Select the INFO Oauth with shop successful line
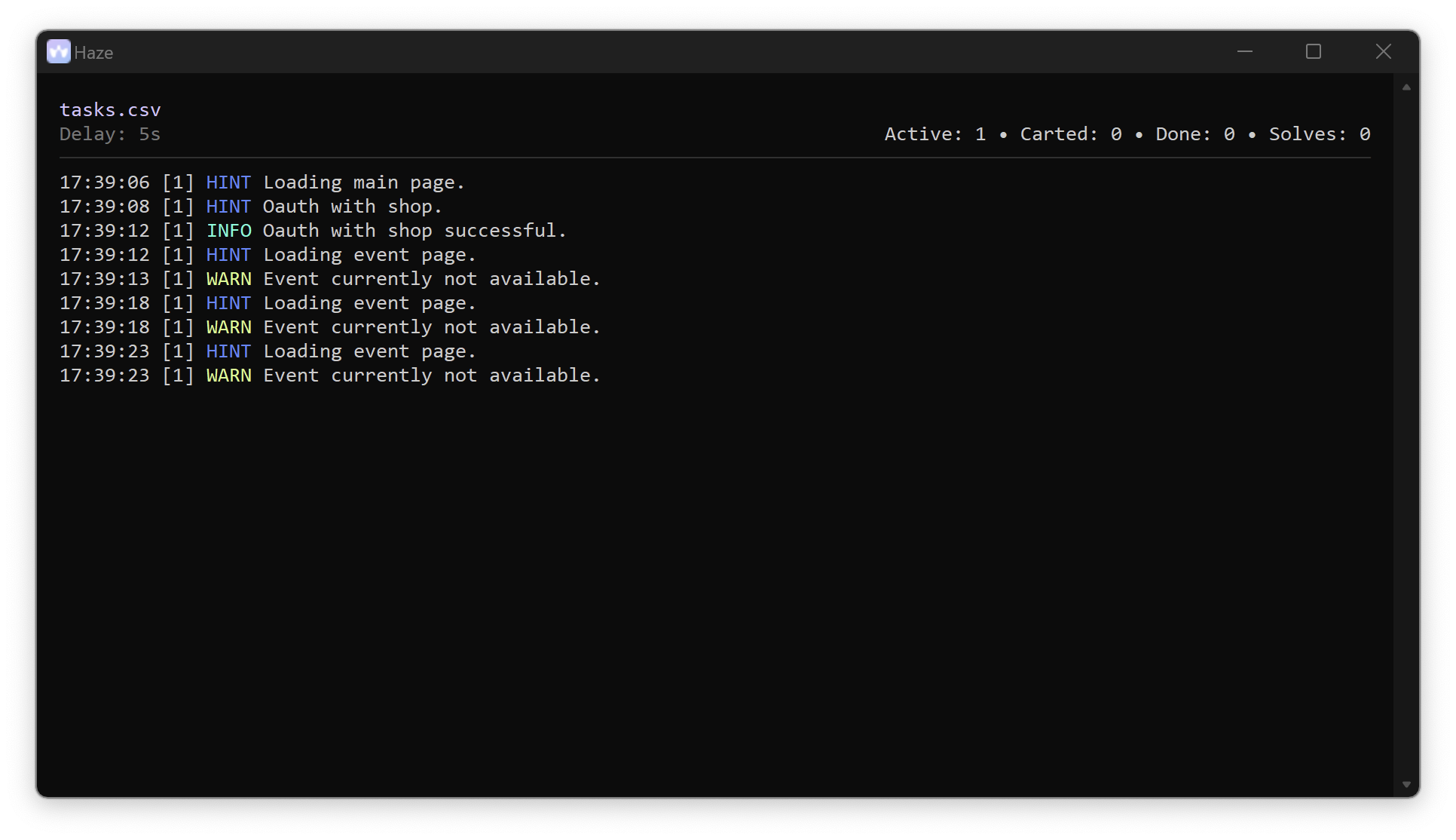The image size is (1456, 840). click(313, 231)
